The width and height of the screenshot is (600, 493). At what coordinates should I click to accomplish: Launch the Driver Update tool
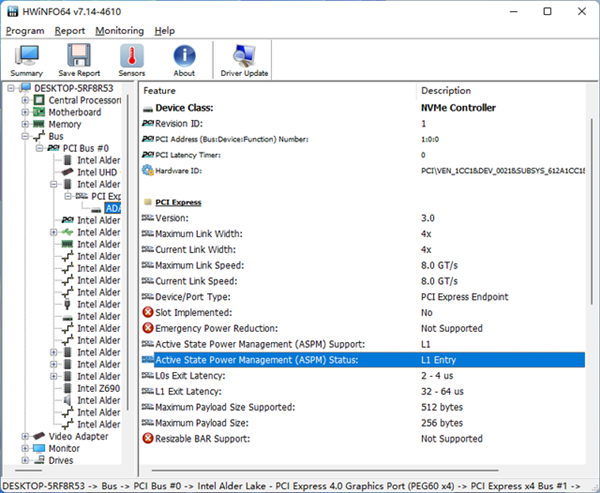point(244,60)
